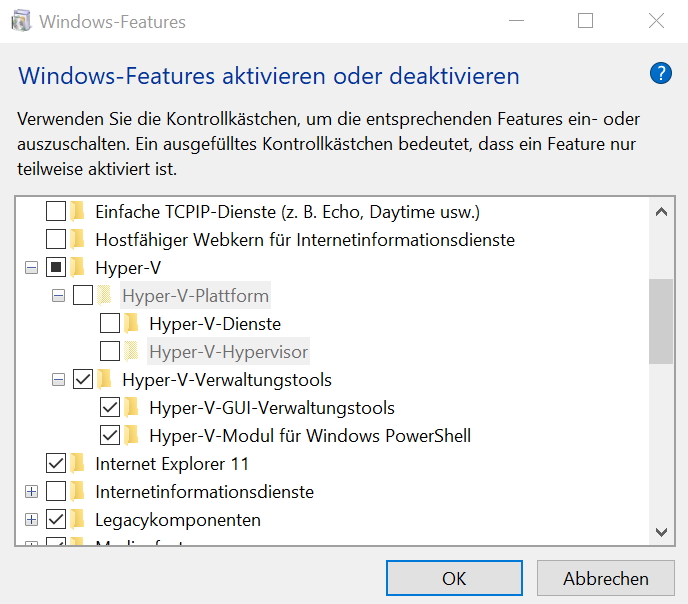Open the help question mark icon

tap(661, 73)
